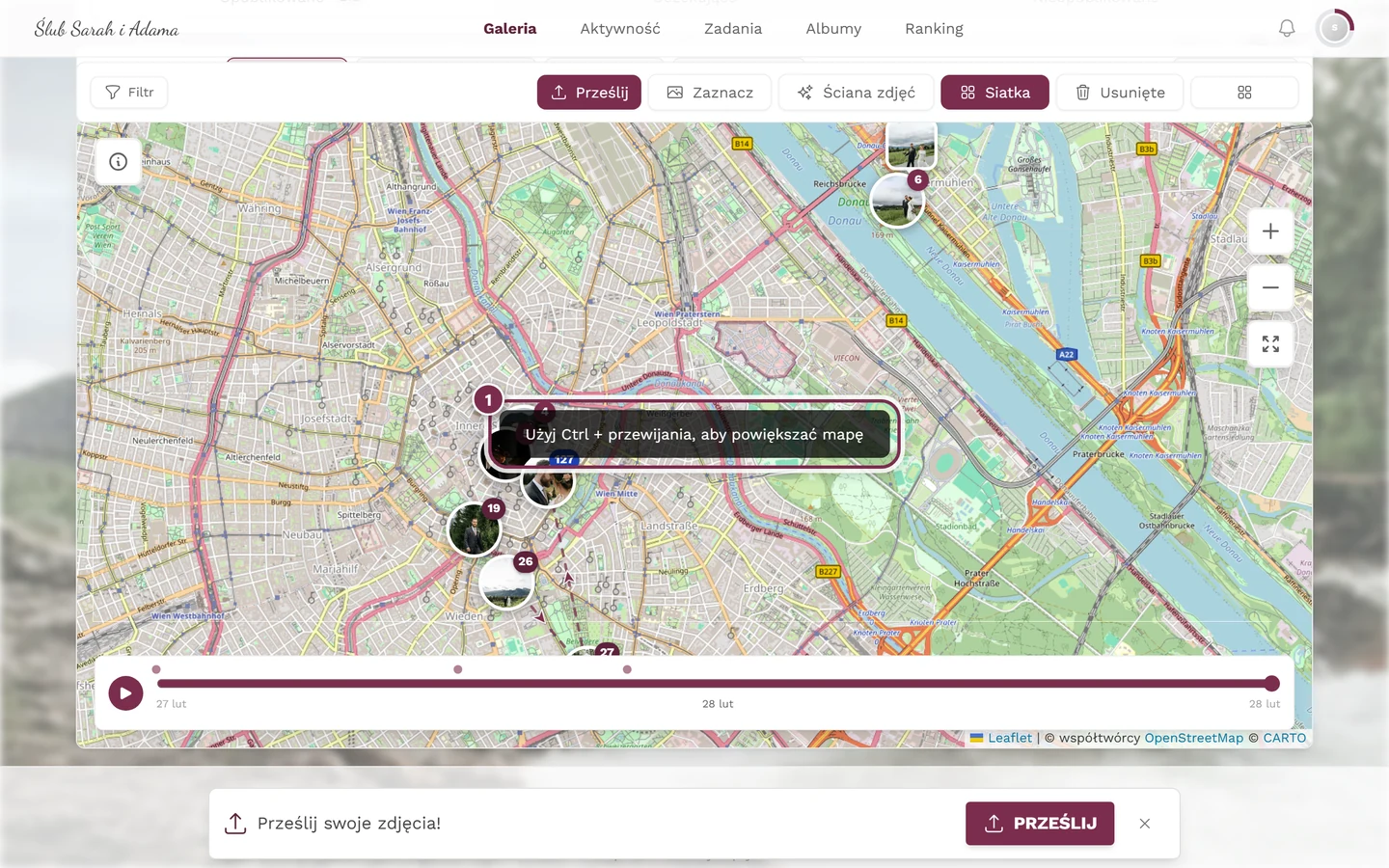The image size is (1389, 868).
Task: Open the Leaflet attribution link
Action: point(1001,738)
